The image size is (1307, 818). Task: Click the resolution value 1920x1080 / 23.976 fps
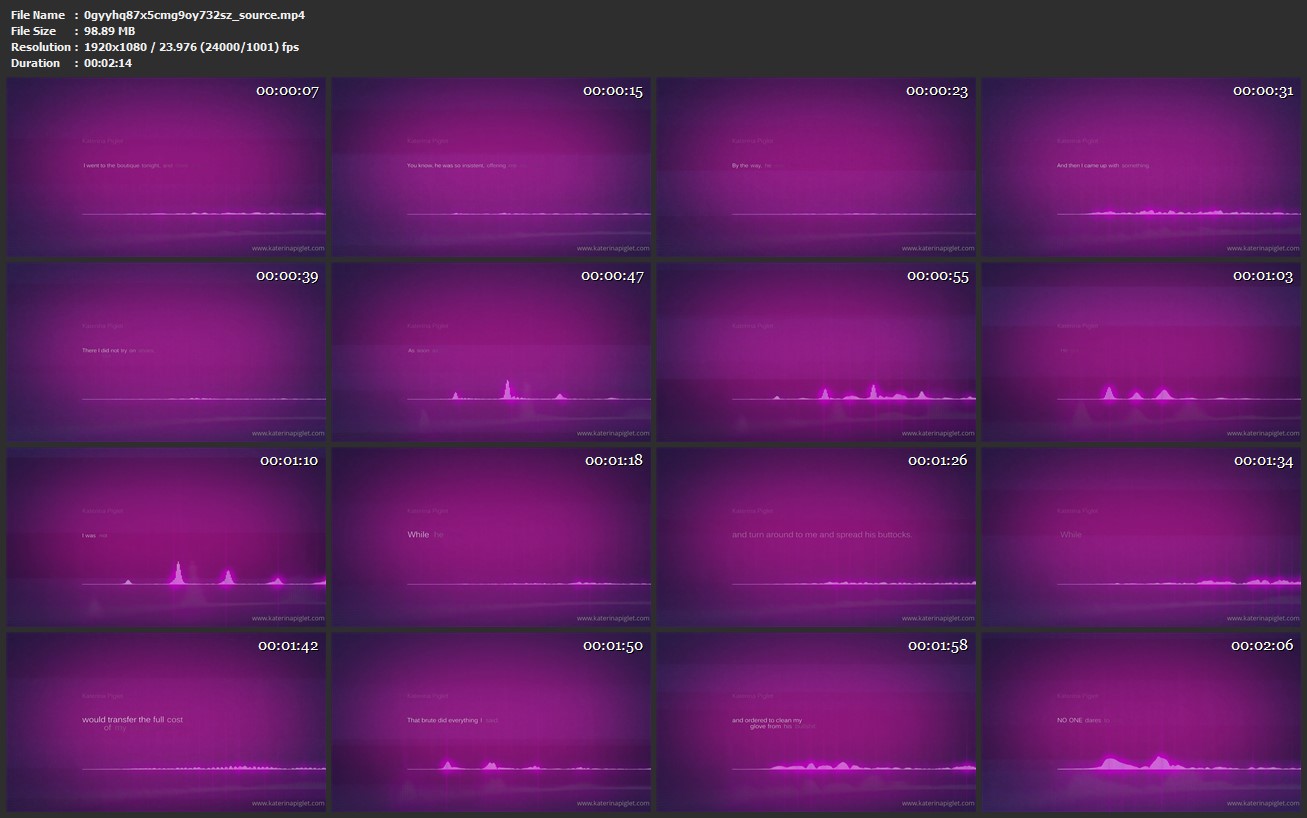pyautogui.click(x=191, y=47)
